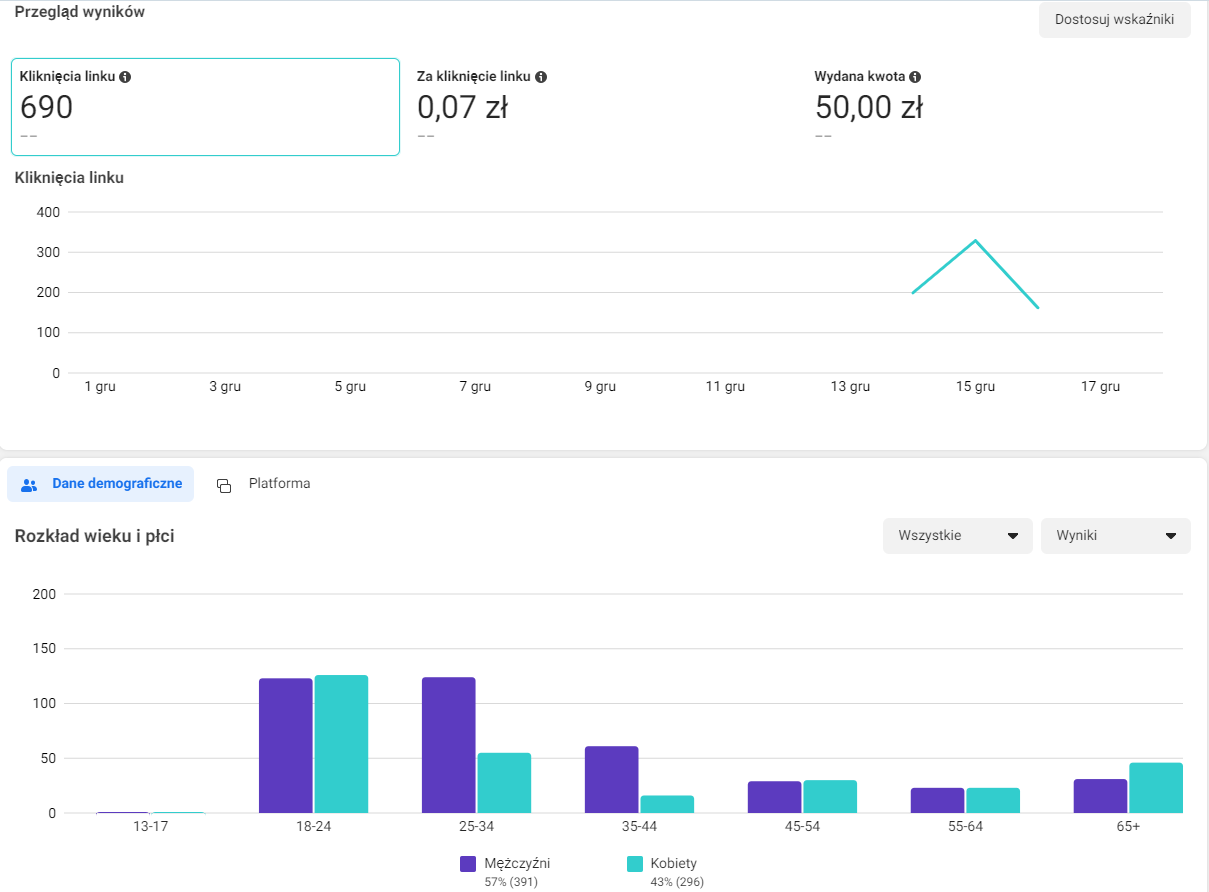Open the Wyniki dropdown menu
Viewport: 1209px width, 892px height.
(1115, 536)
